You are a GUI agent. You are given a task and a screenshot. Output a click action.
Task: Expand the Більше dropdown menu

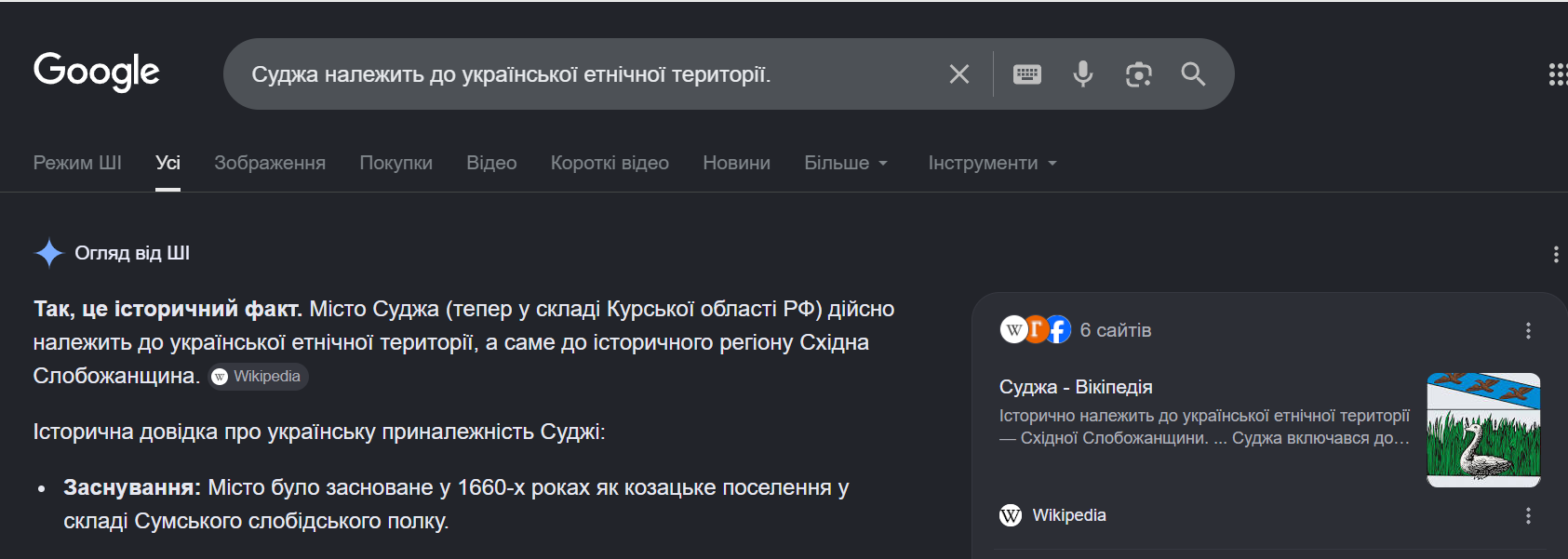tap(846, 163)
